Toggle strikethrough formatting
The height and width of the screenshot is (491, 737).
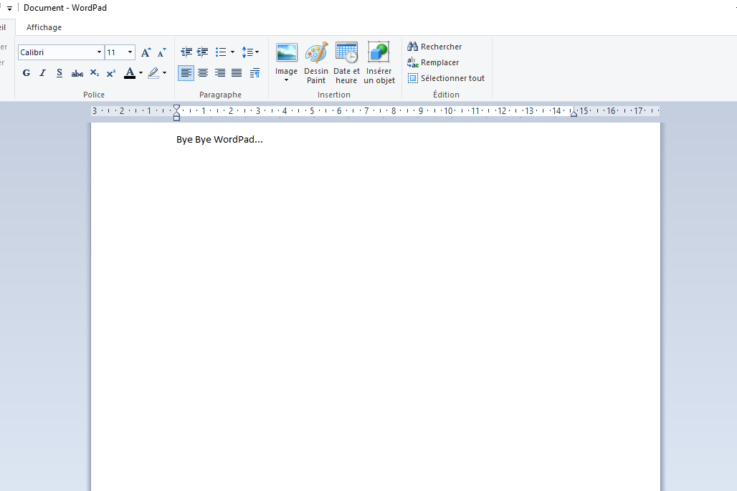(x=77, y=73)
